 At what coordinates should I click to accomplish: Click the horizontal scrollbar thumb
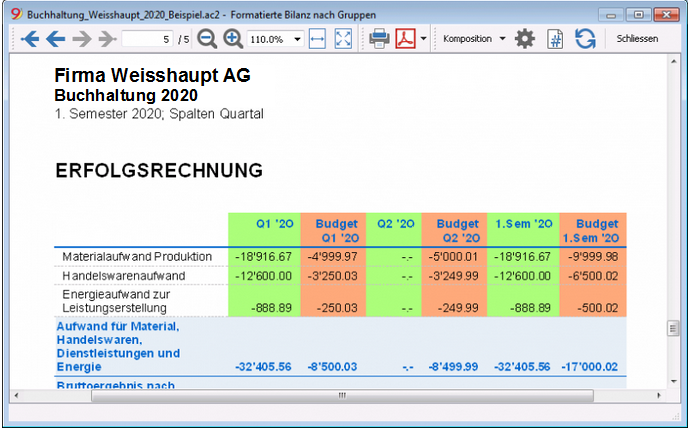coord(342,396)
